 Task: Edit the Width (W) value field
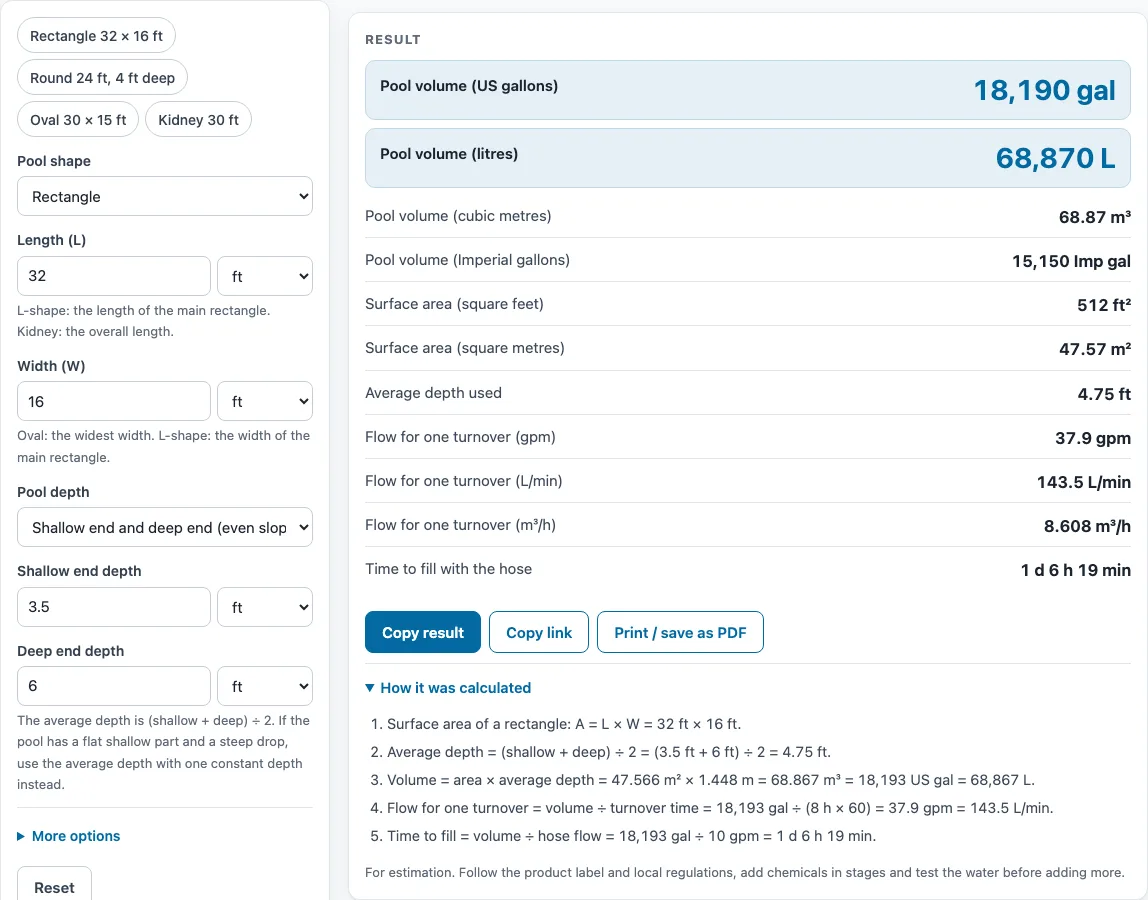(x=113, y=401)
